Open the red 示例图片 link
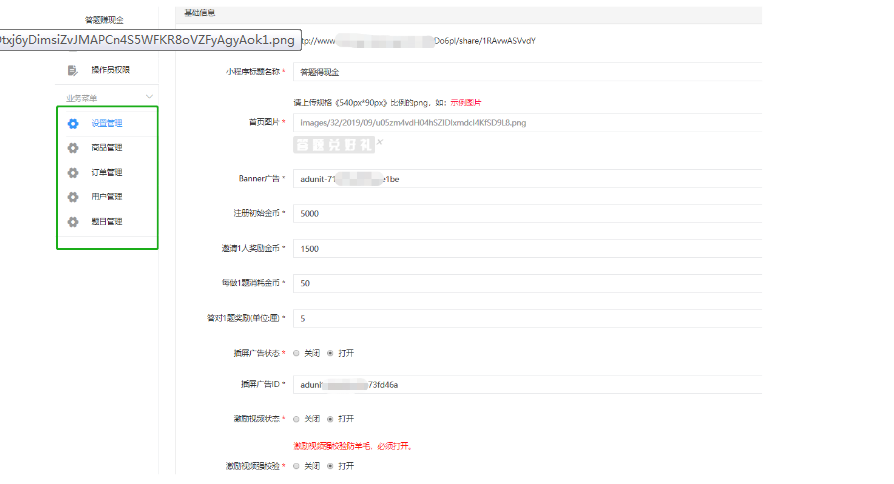Image resolution: width=894 pixels, height=484 pixels. pos(466,103)
